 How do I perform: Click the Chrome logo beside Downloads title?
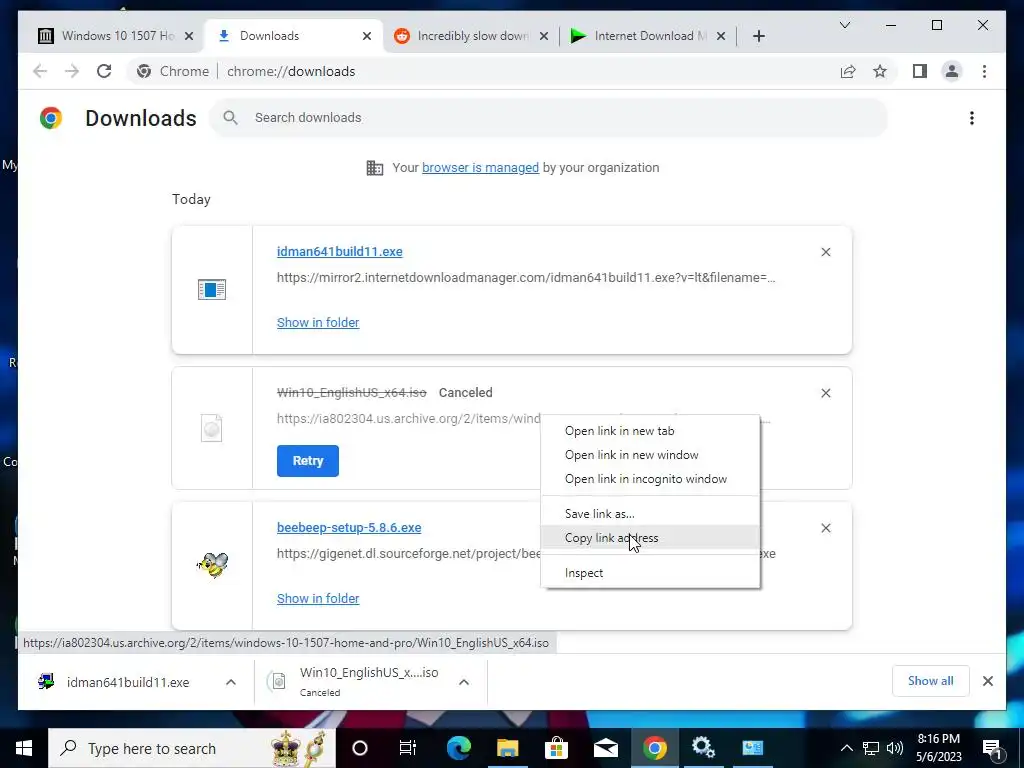tap(51, 118)
